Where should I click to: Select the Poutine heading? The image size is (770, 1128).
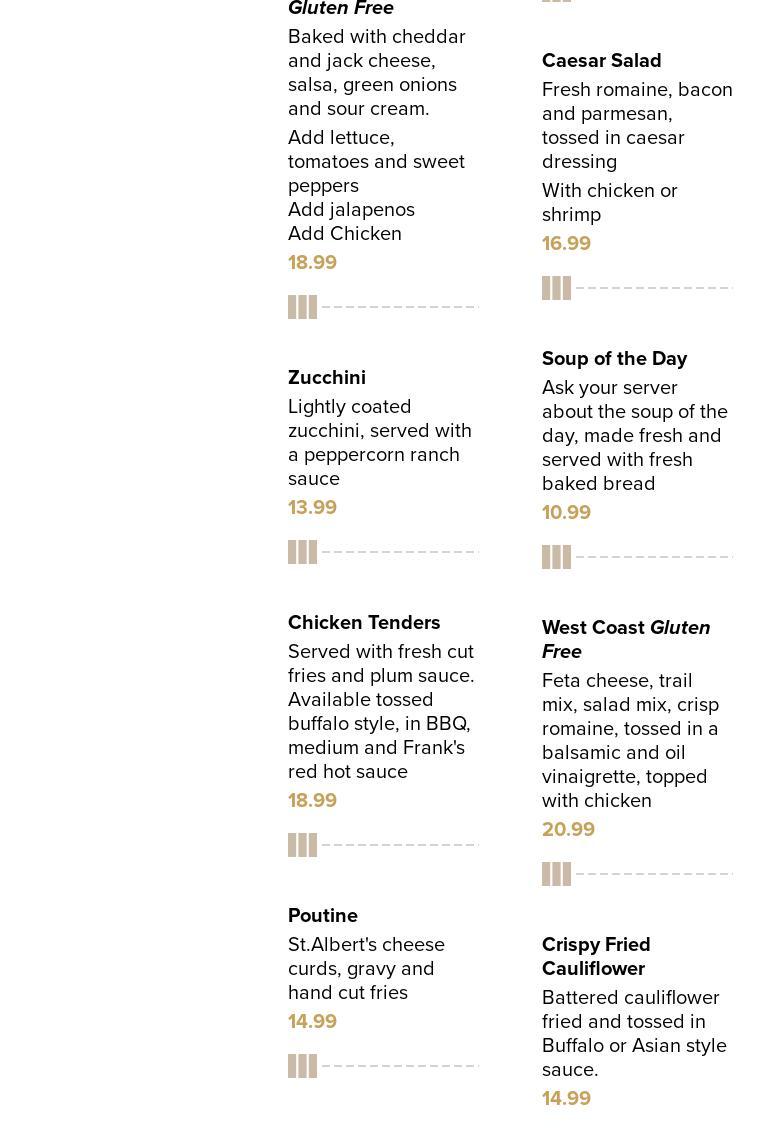pyautogui.click(x=323, y=916)
